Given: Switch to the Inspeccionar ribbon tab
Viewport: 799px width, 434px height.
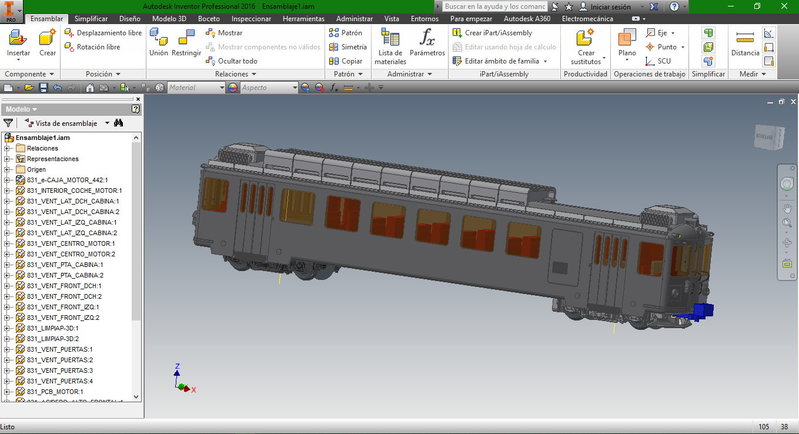Looking at the screenshot, I should click(x=251, y=18).
